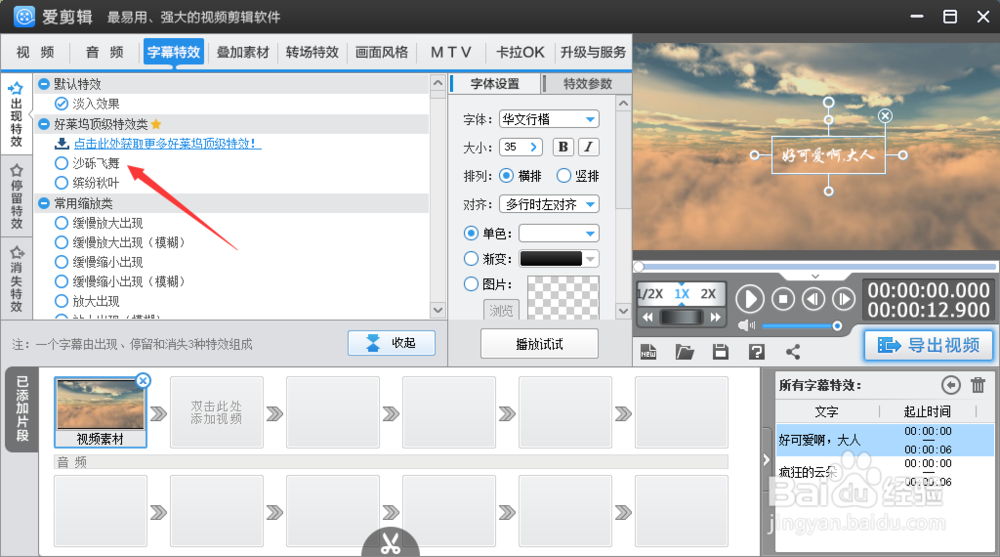This screenshot has height=557, width=1000.
Task: Open the 大小 font size spinner arrow
Action: coord(534,147)
